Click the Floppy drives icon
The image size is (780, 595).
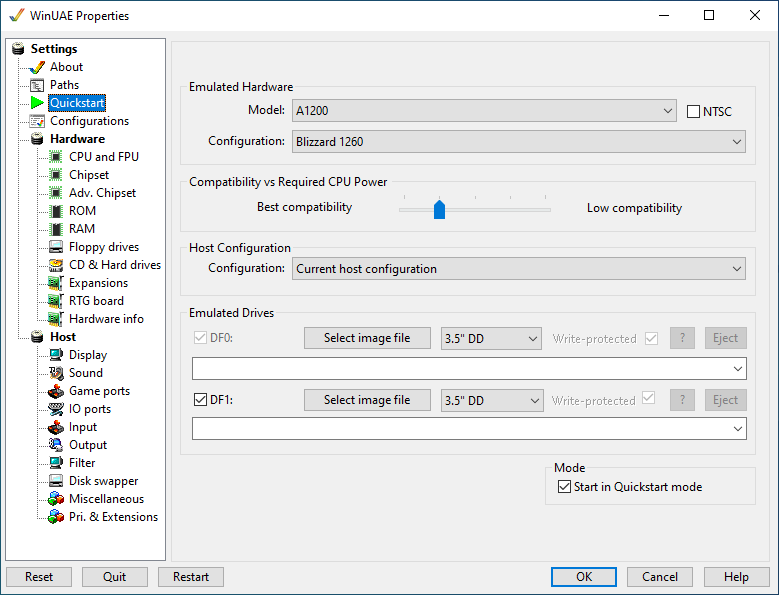(x=56, y=247)
